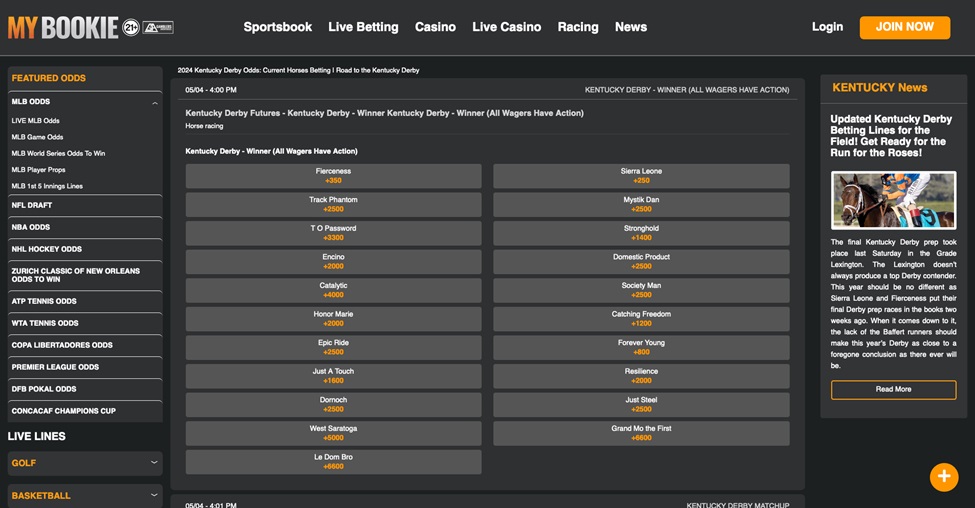Screen dimensions: 975x508
Task: Click the Login link
Action: pyautogui.click(x=827, y=27)
